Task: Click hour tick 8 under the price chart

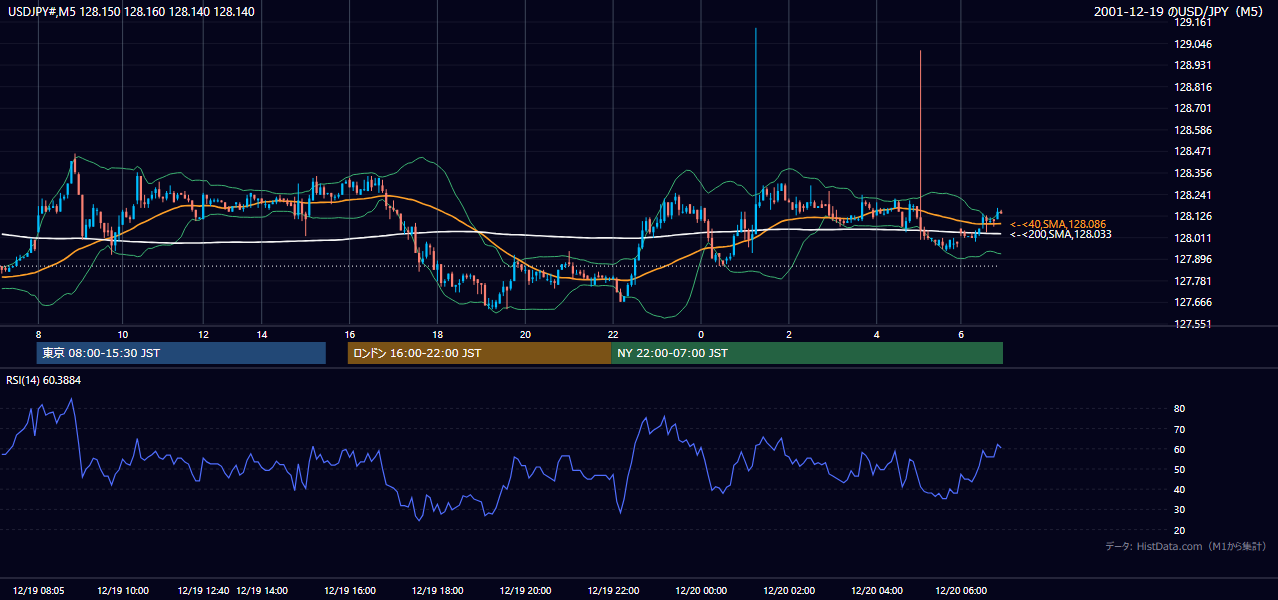Action: (x=38, y=334)
